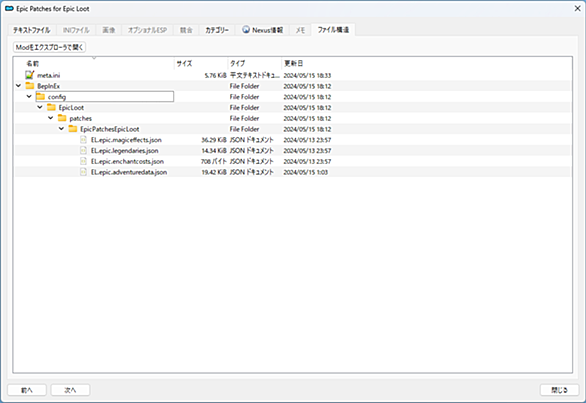
Task: Close the Epic Patches for Epic Loot dialog
Action: (x=577, y=8)
